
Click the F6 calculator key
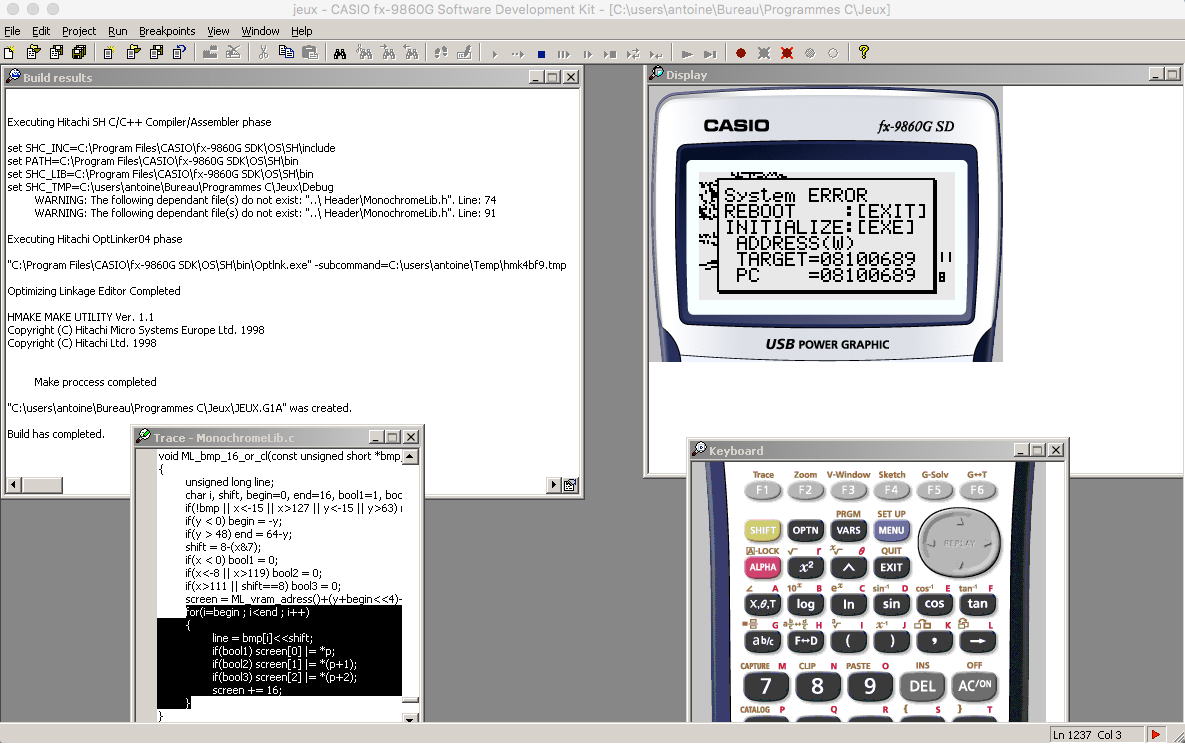coord(977,490)
